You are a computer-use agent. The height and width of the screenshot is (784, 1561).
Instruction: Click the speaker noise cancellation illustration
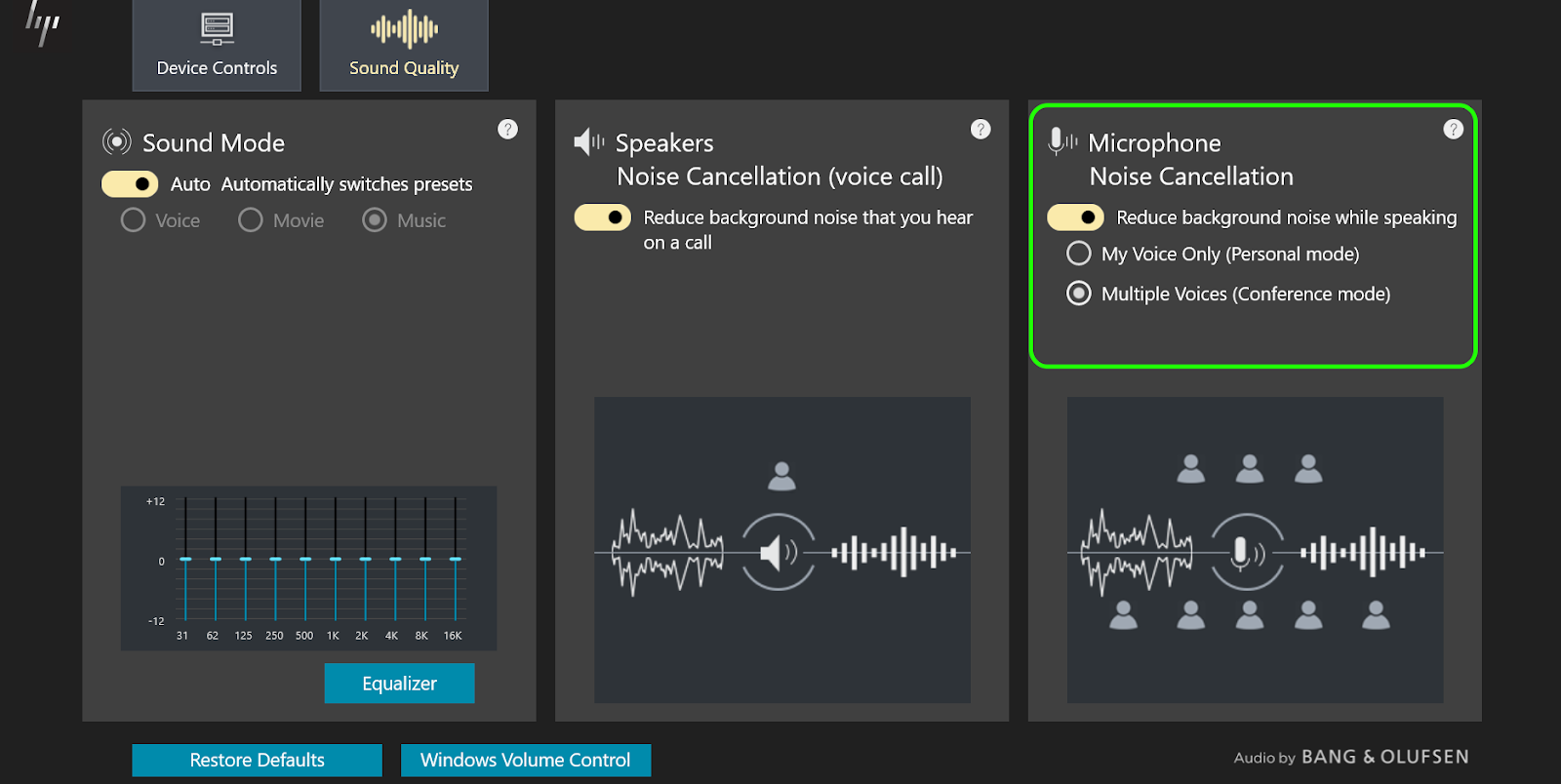[x=781, y=549]
